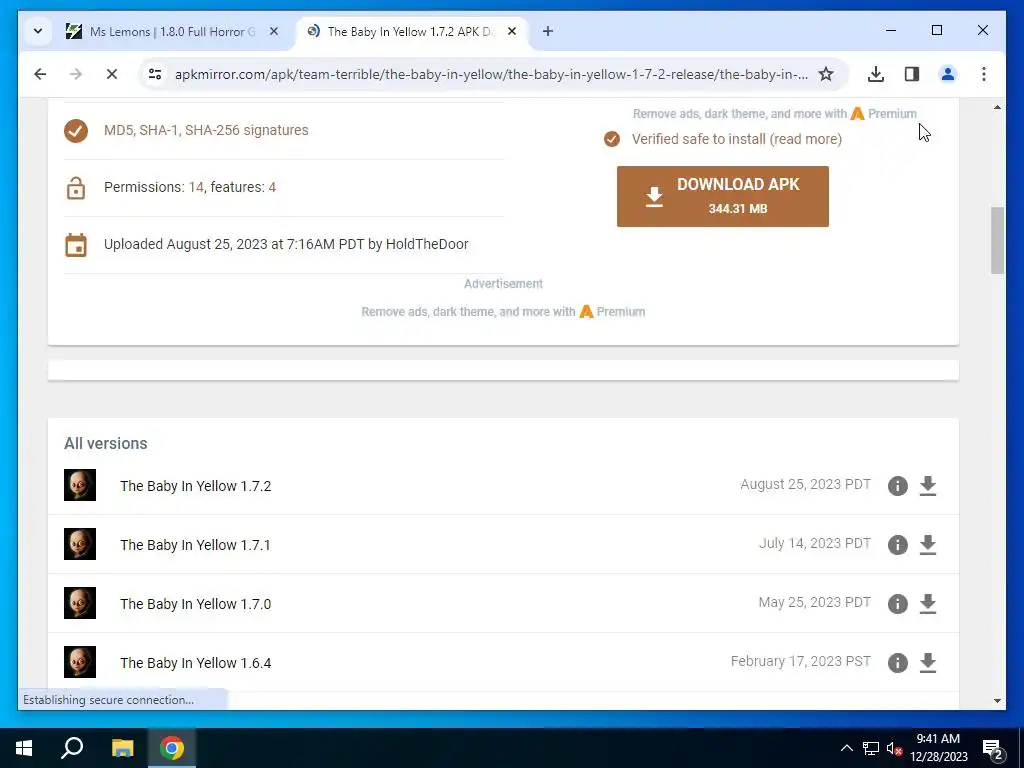
Task: Click the 1.7.0 version thumbnail
Action: point(80,603)
